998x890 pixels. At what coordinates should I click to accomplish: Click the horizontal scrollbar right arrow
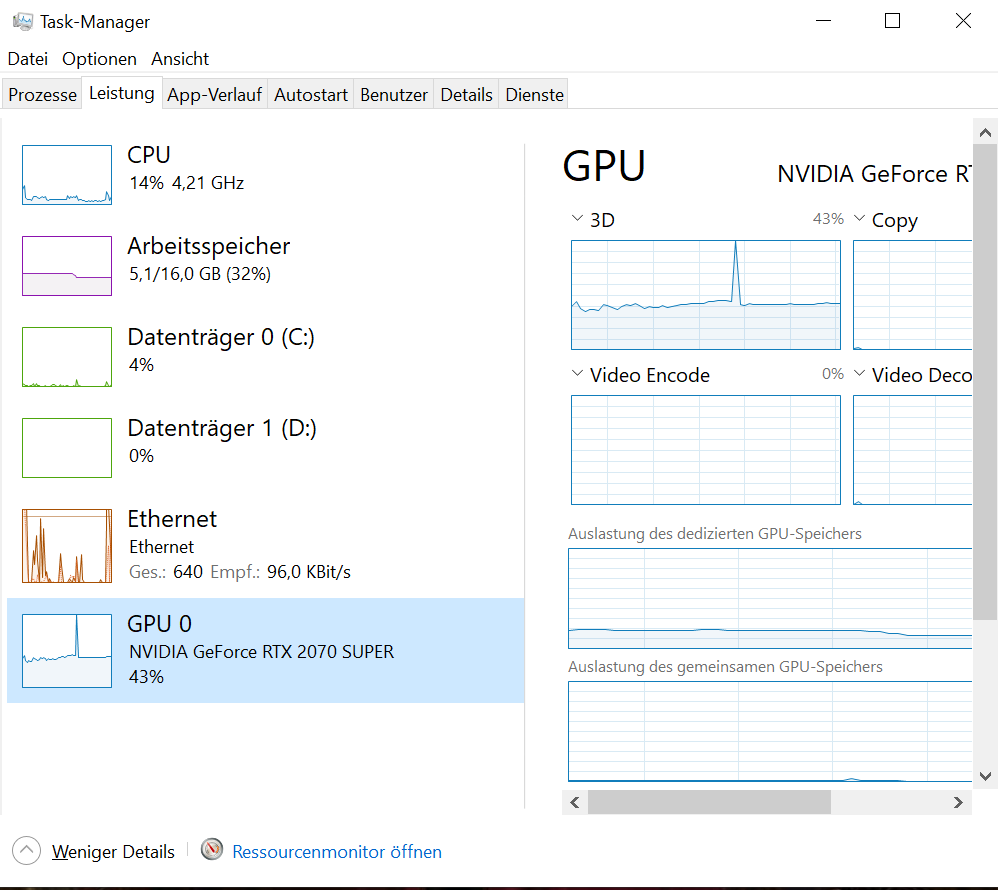958,802
